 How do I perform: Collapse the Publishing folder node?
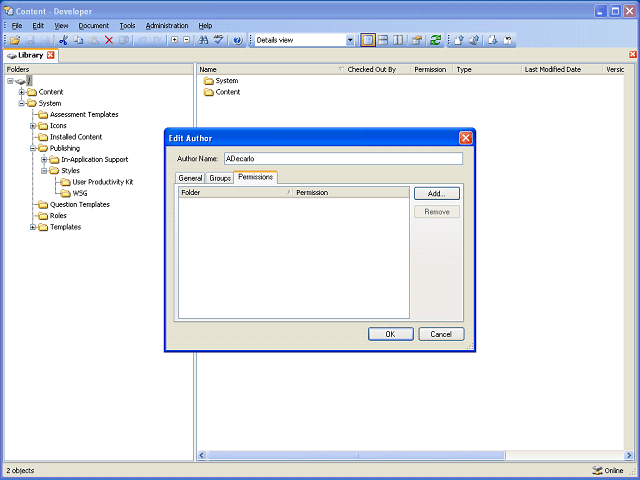33,148
